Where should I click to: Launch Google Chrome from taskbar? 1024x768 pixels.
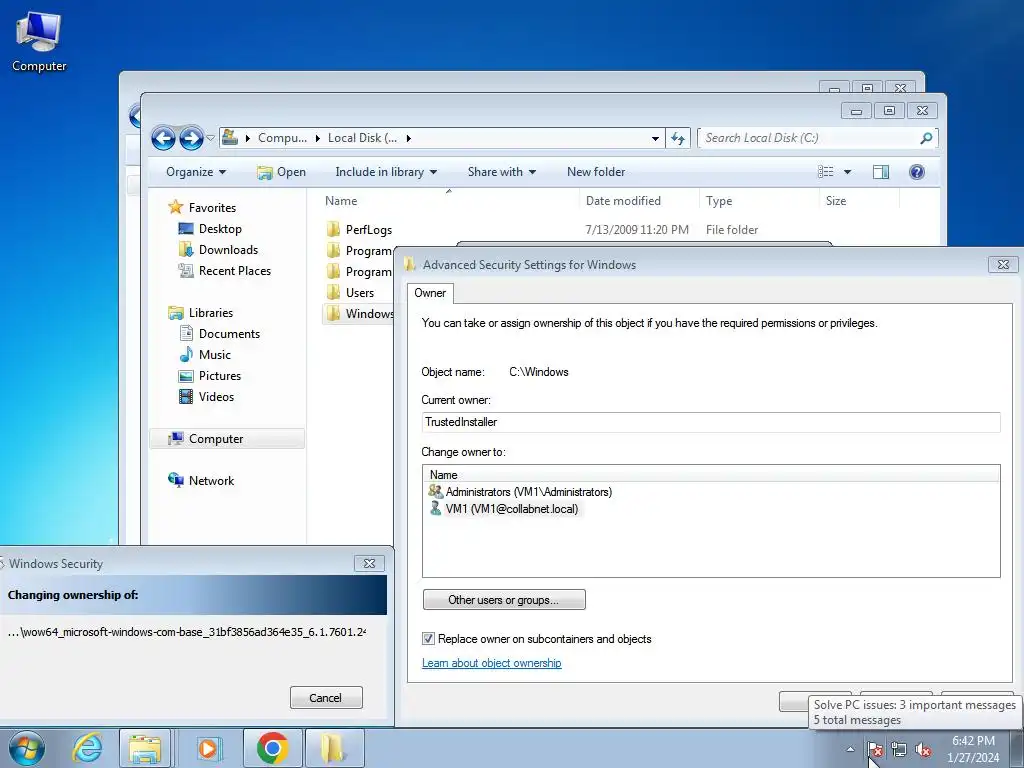pyautogui.click(x=272, y=748)
